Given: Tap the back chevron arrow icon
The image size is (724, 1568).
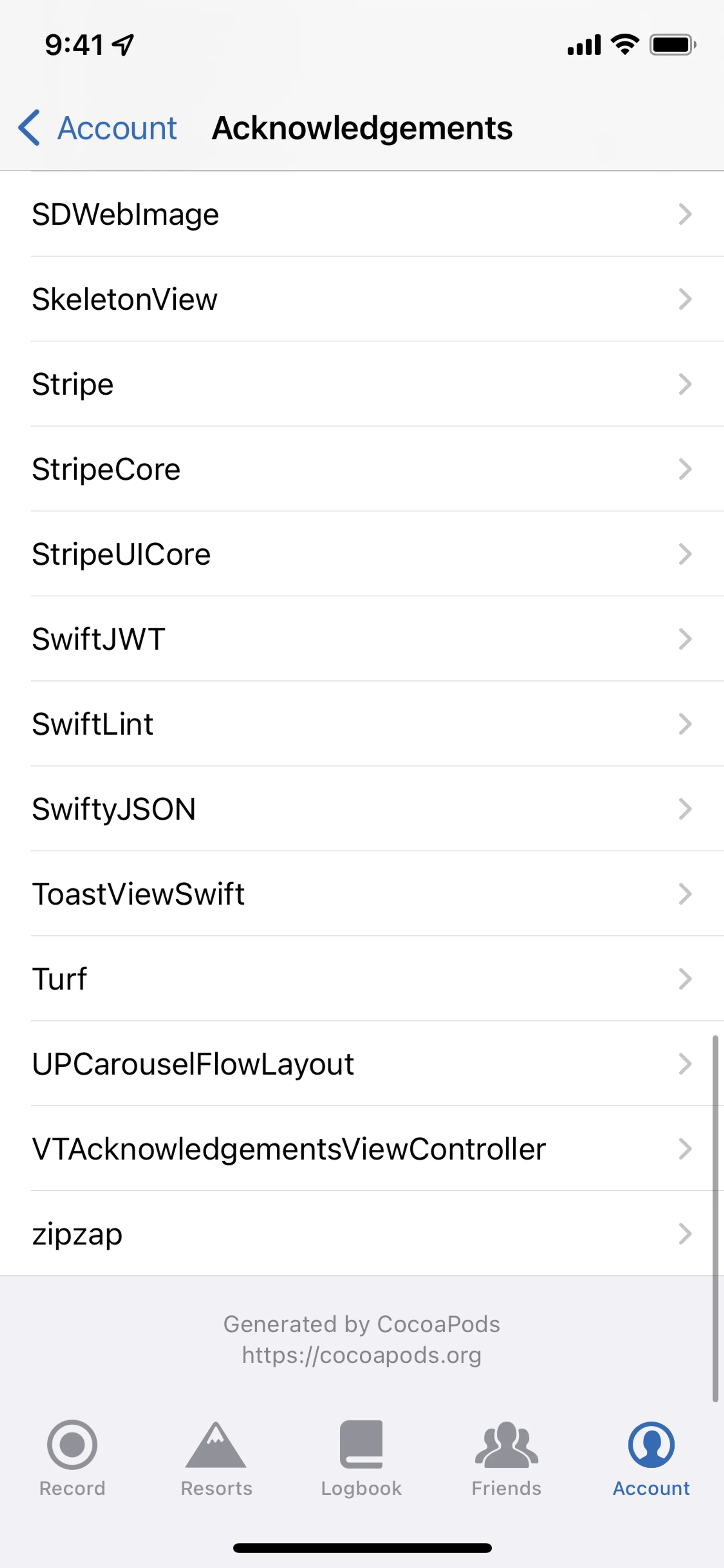Looking at the screenshot, I should [29, 128].
